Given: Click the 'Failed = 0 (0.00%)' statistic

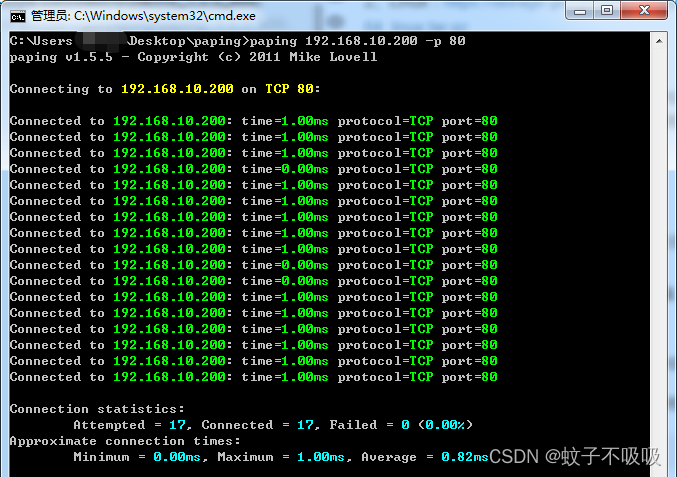Looking at the screenshot, I should click(x=401, y=425).
